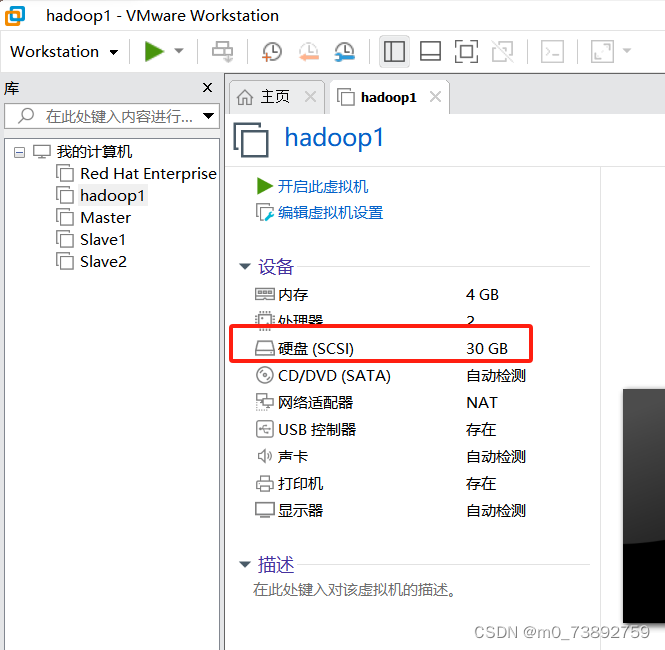Click the green power-on play button in toolbar

point(154,52)
